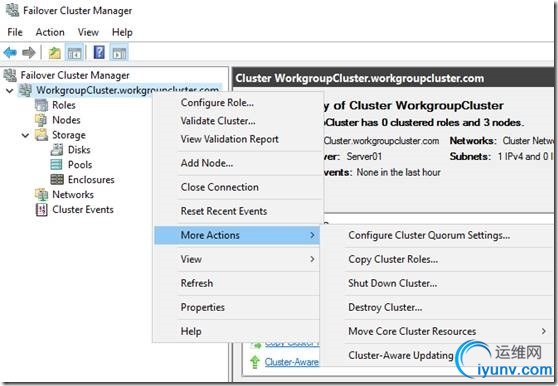Image resolution: width=558 pixels, height=386 pixels.
Task: Click the Subnets: label in summary
Action: click(470, 157)
